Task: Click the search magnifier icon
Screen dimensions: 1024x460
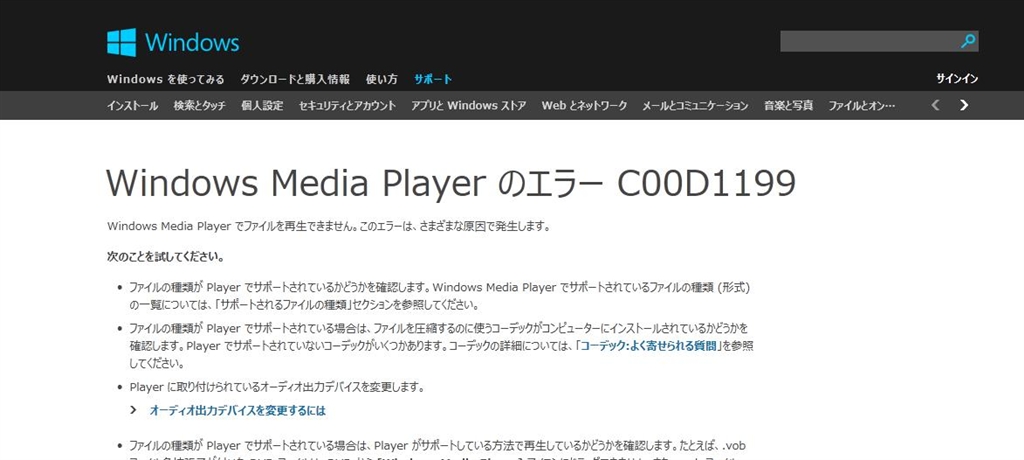Action: [x=968, y=41]
